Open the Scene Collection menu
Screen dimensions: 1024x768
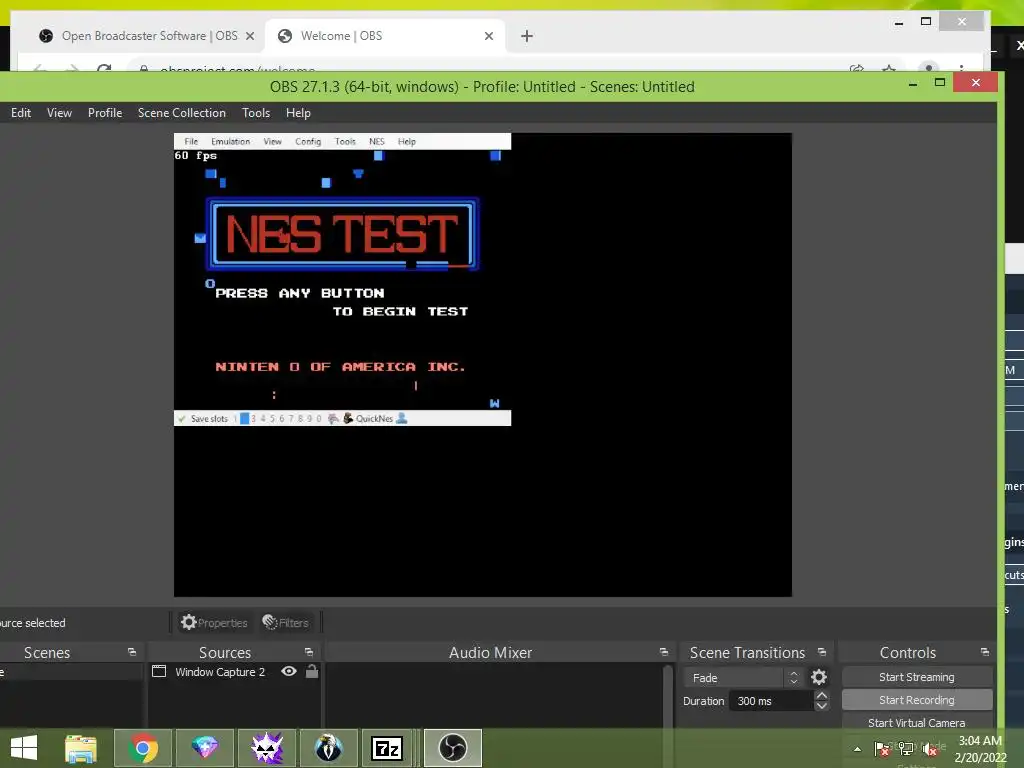click(182, 113)
